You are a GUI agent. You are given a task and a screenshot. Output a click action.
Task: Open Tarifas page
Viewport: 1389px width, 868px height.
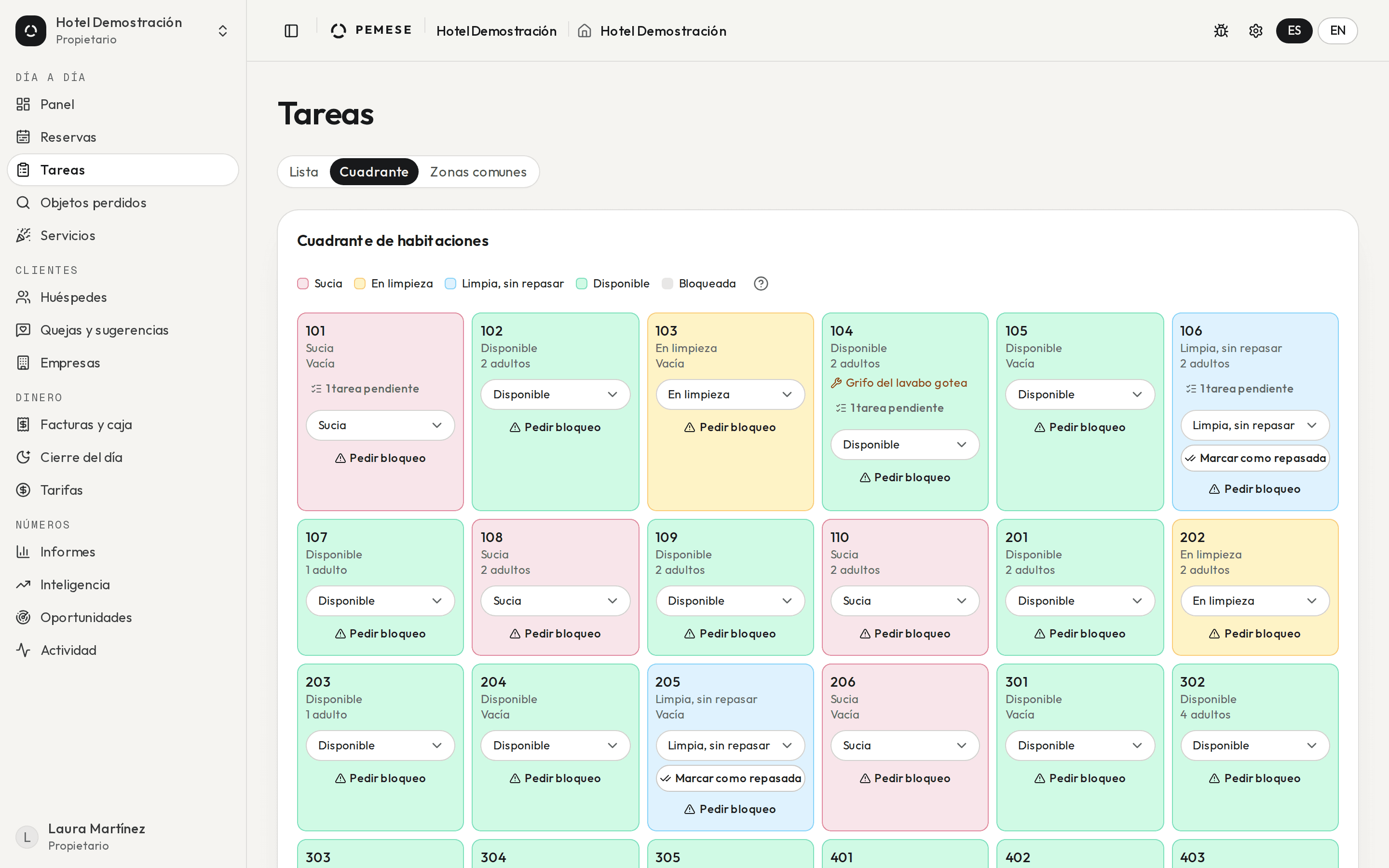pos(123,490)
